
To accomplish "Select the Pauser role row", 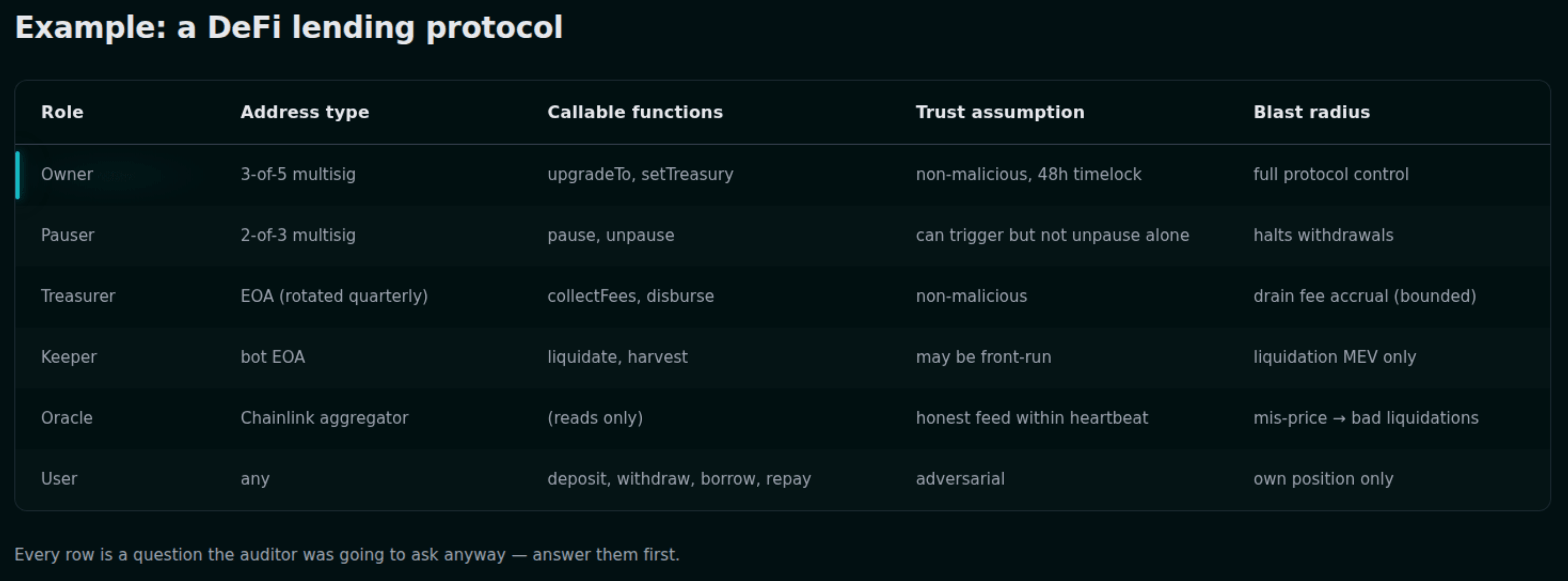I will tap(783, 236).
